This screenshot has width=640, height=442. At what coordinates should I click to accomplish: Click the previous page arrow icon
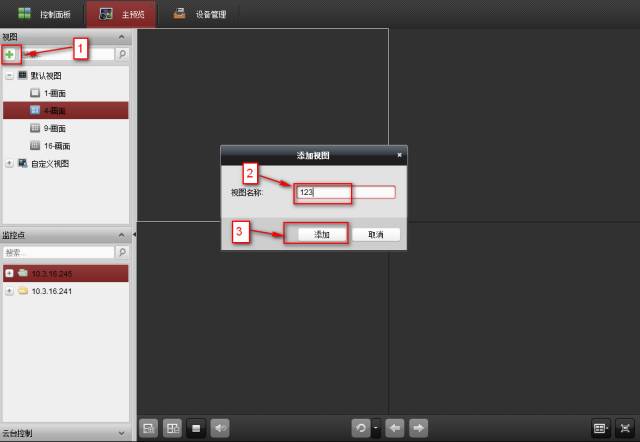click(395, 428)
